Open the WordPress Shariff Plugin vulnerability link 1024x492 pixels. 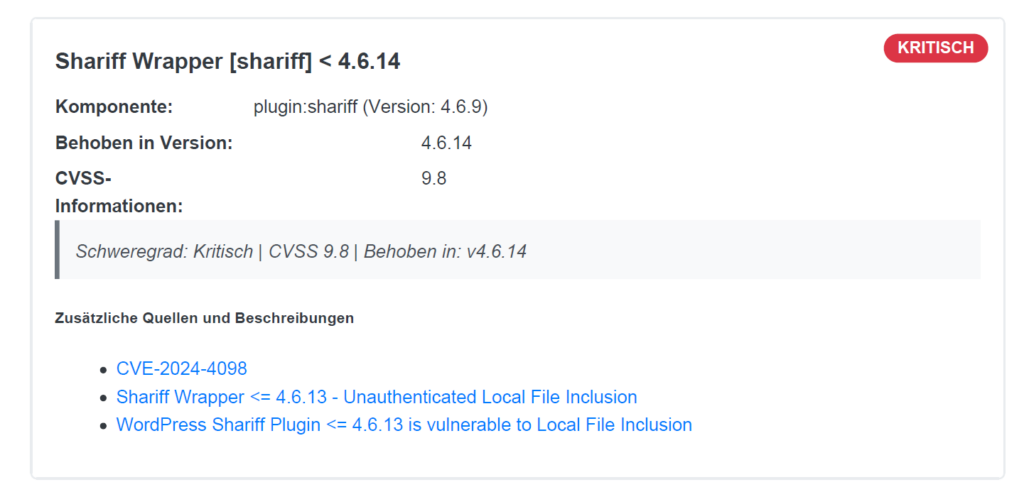[x=403, y=425]
